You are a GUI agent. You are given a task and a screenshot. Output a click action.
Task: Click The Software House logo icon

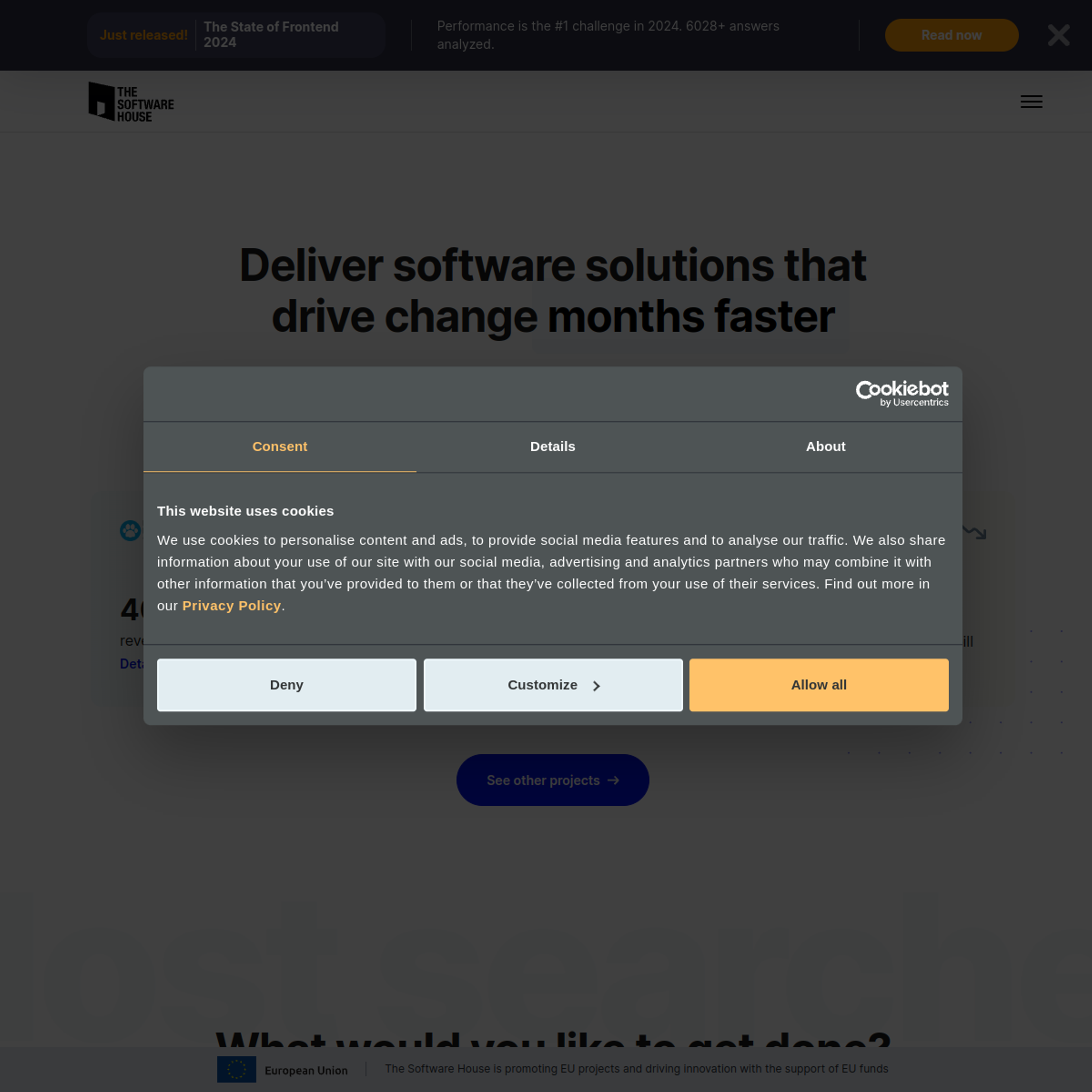[100, 100]
